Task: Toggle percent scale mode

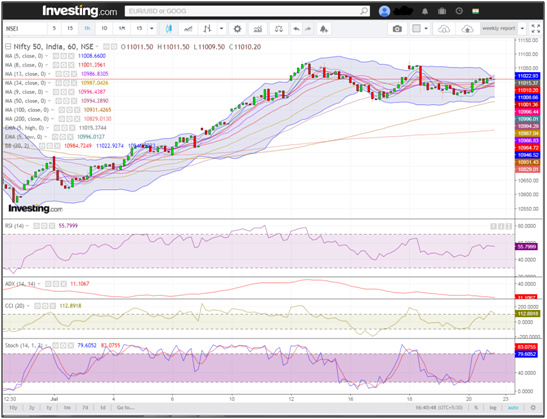Action: (476, 407)
